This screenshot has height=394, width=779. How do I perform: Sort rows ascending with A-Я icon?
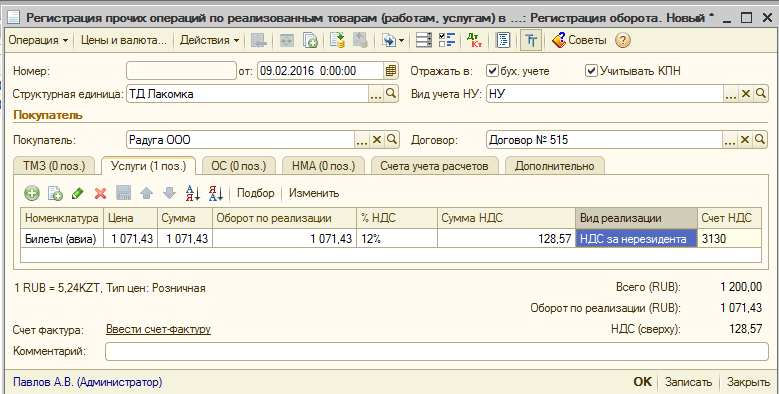point(192,193)
